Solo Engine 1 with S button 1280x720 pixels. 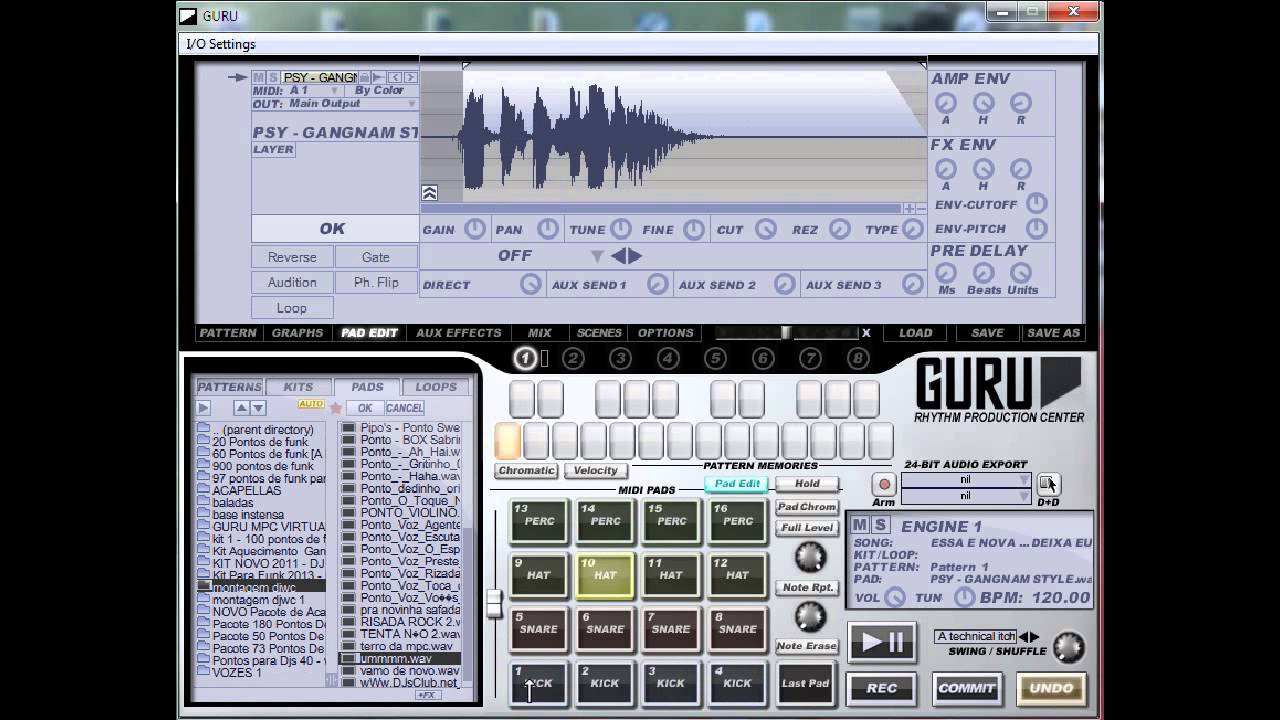[880, 525]
